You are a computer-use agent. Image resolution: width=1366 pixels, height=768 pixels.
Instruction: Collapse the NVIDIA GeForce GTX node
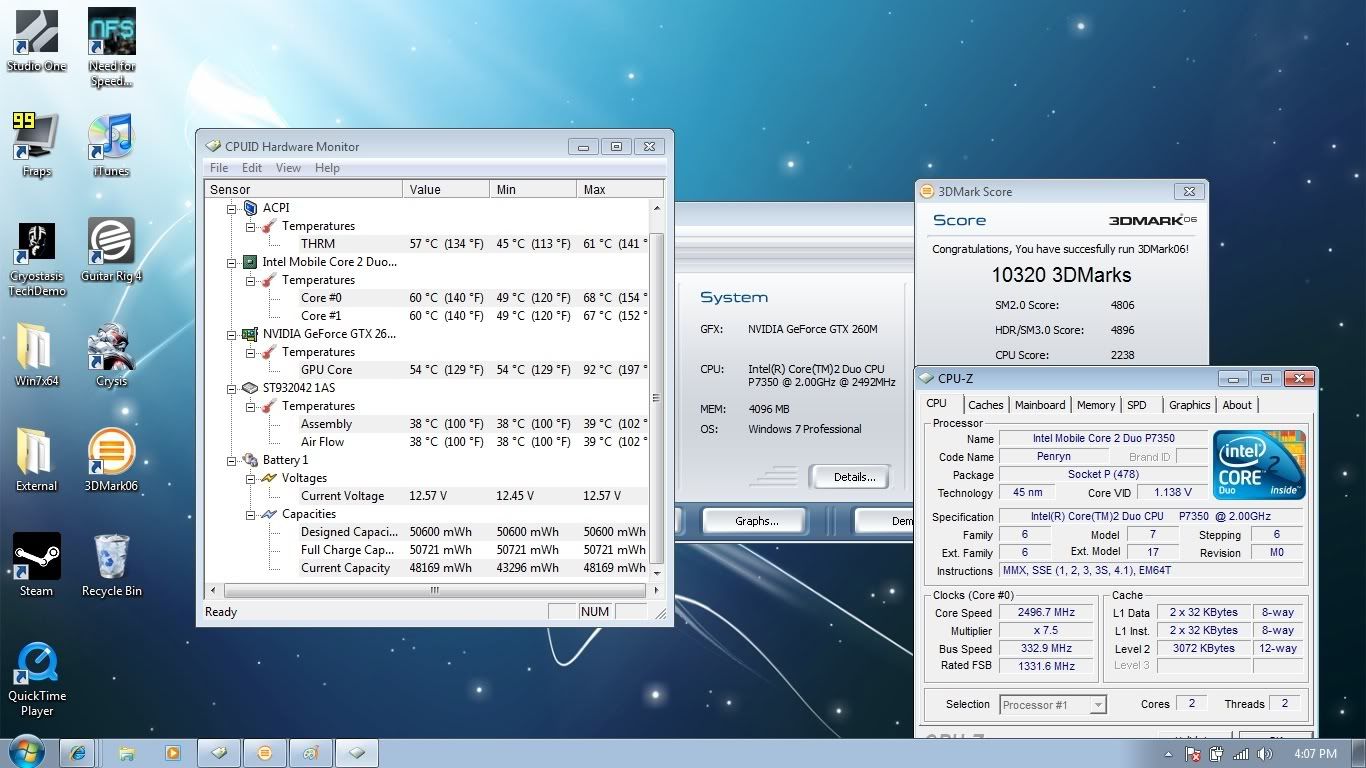232,334
